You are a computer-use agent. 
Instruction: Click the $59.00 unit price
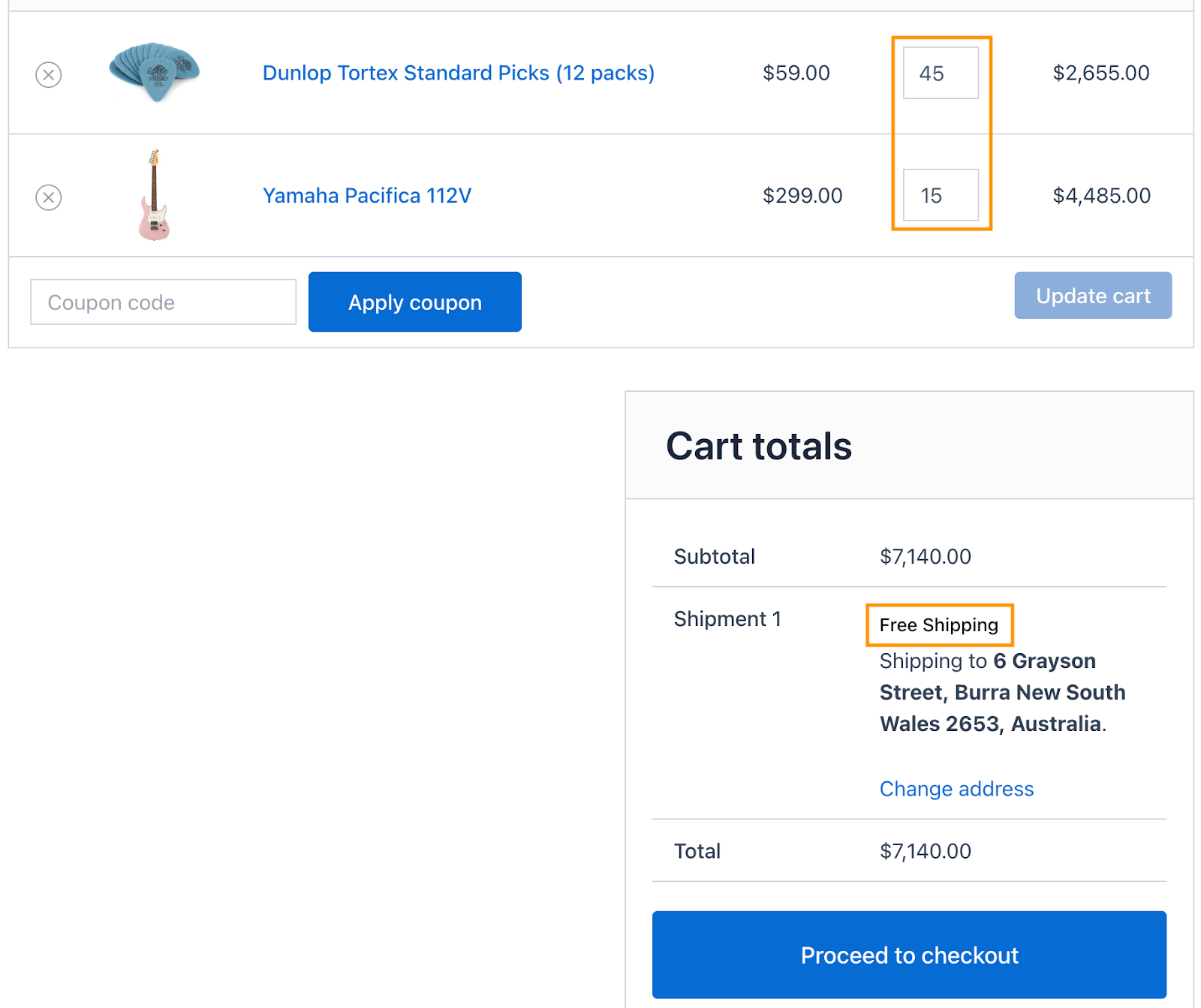(796, 73)
